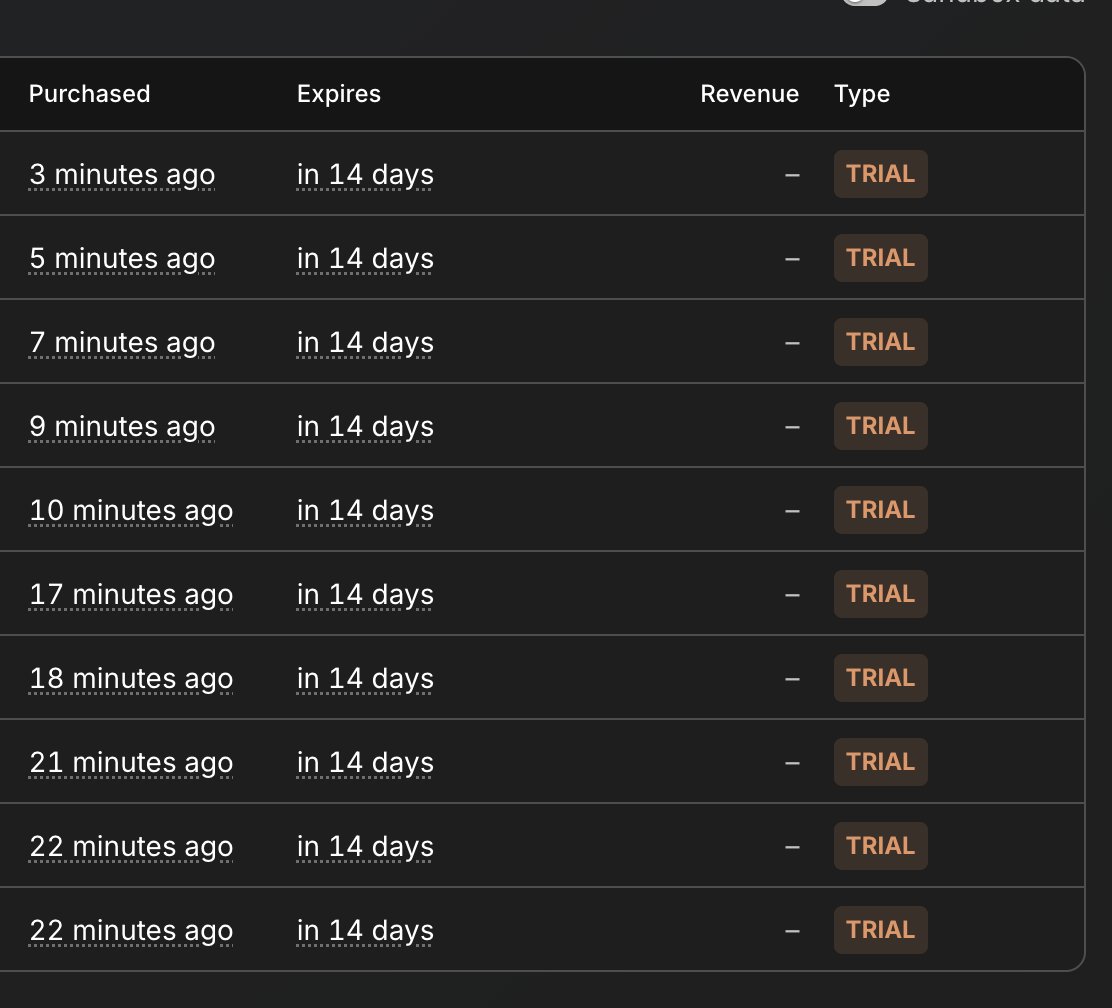Select the '21 minutes ago' purchase time

tap(131, 763)
